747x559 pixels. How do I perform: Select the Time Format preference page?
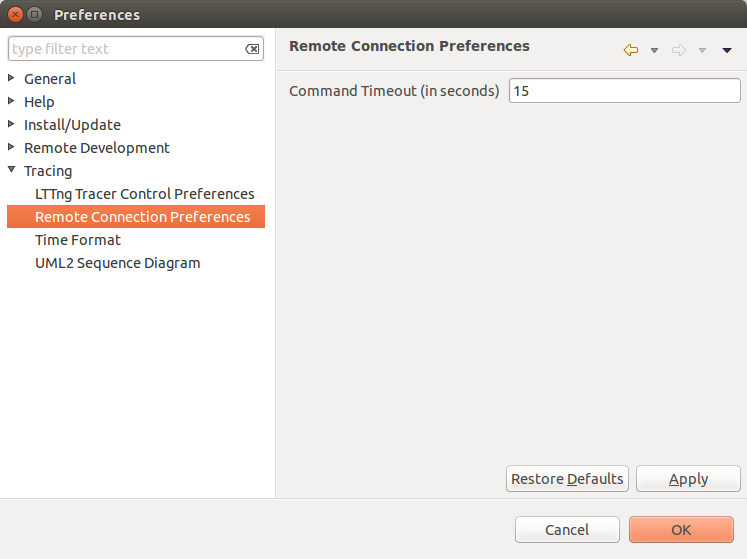pyautogui.click(x=78, y=240)
